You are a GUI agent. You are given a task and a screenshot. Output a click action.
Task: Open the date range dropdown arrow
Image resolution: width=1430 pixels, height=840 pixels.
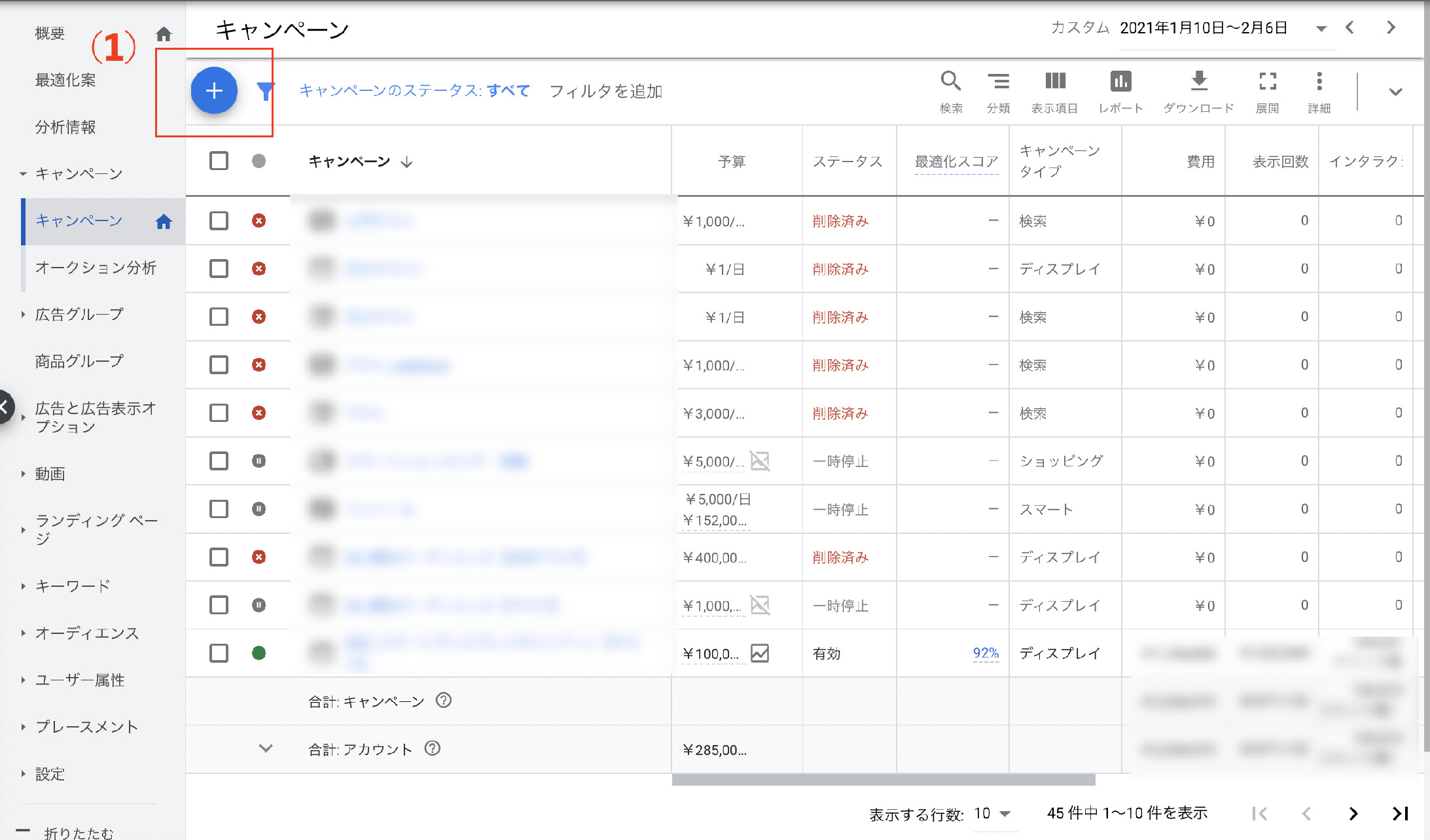tap(1321, 28)
